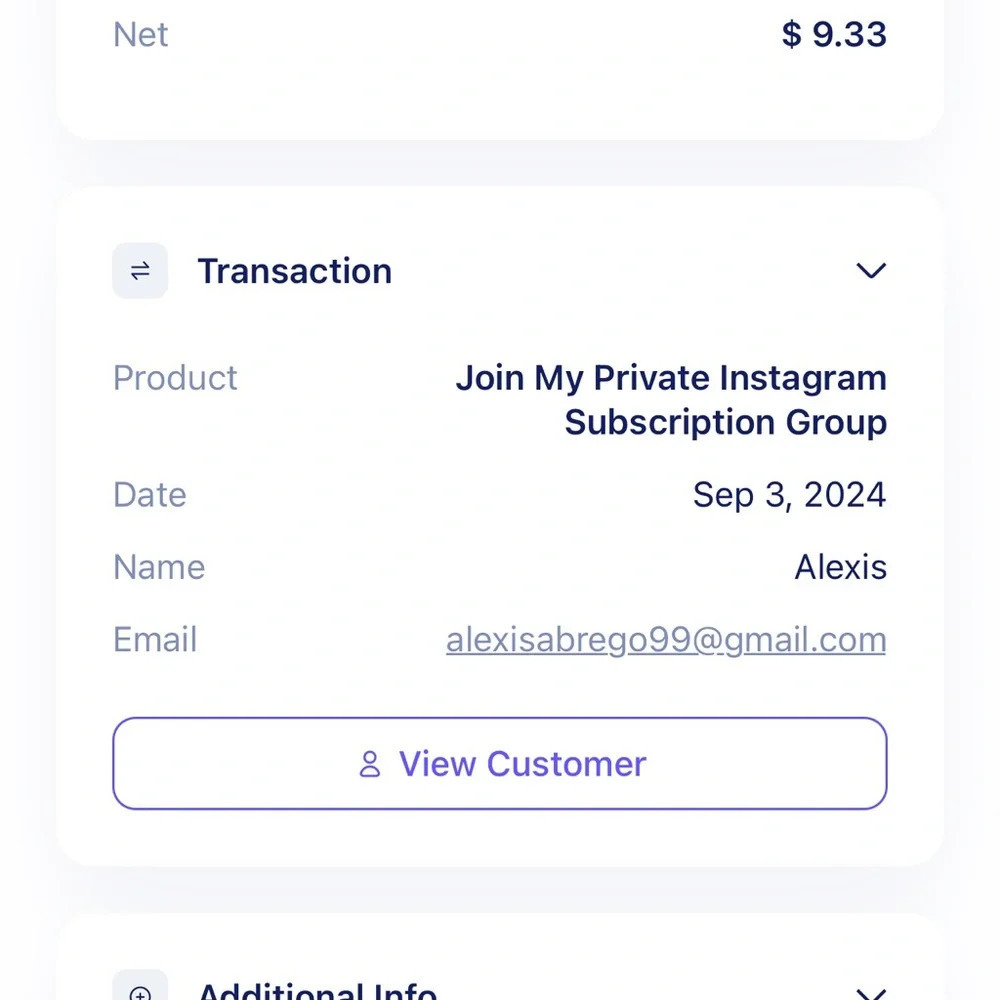Collapse the Transaction section chevron
The height and width of the screenshot is (1000, 1000).
(x=871, y=270)
